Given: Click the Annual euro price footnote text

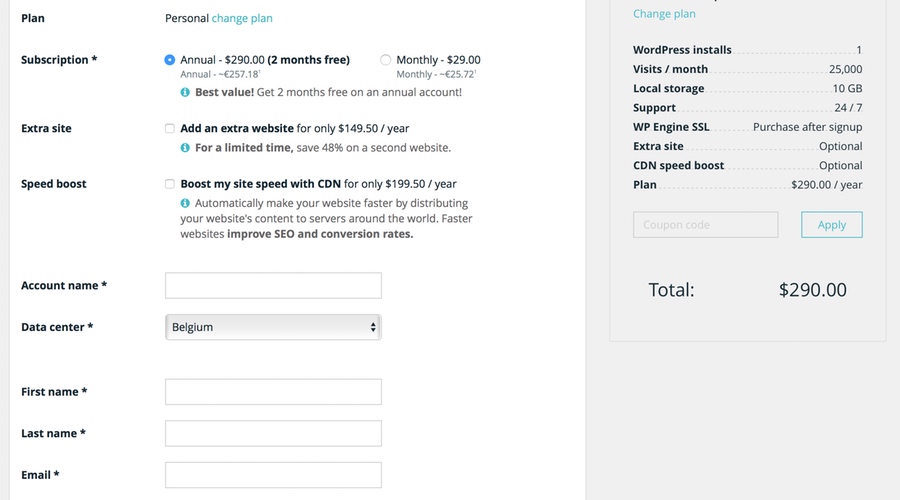Looking at the screenshot, I should [x=220, y=75].
